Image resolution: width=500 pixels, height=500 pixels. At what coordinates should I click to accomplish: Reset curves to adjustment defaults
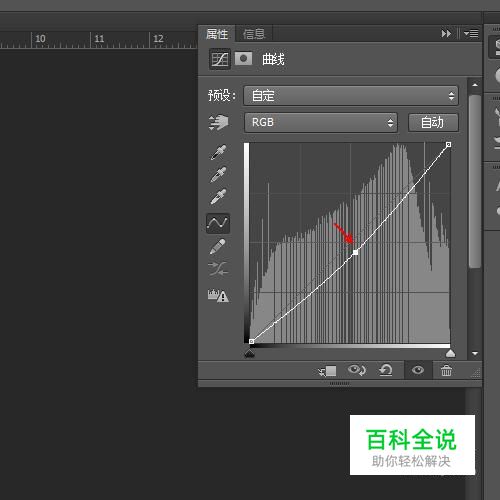[386, 370]
